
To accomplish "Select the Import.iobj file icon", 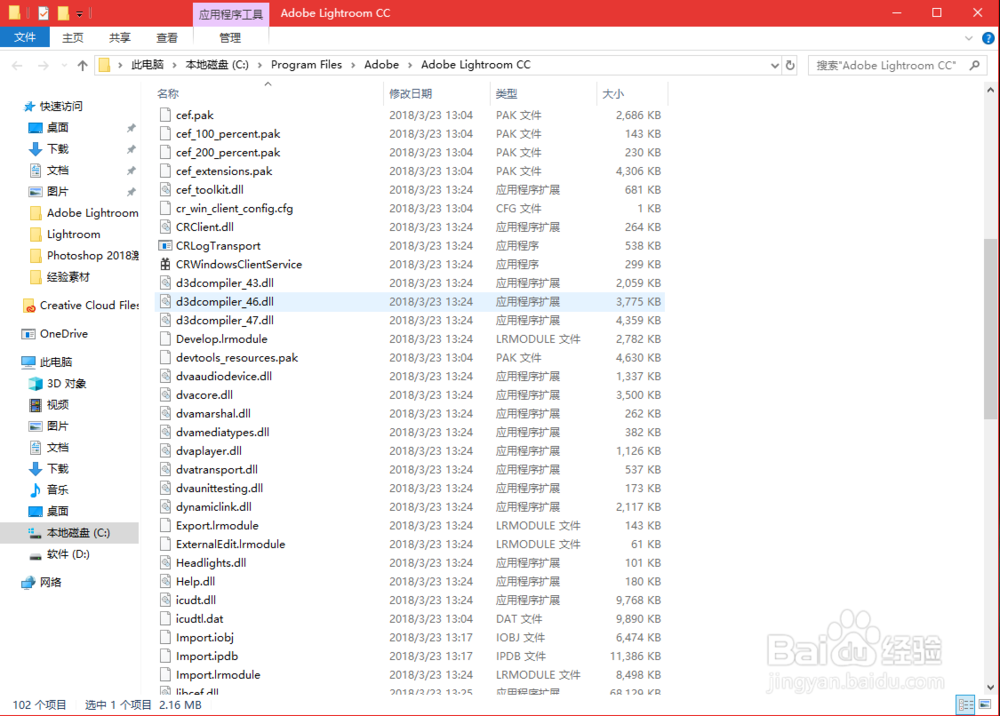I will pyautogui.click(x=165, y=637).
